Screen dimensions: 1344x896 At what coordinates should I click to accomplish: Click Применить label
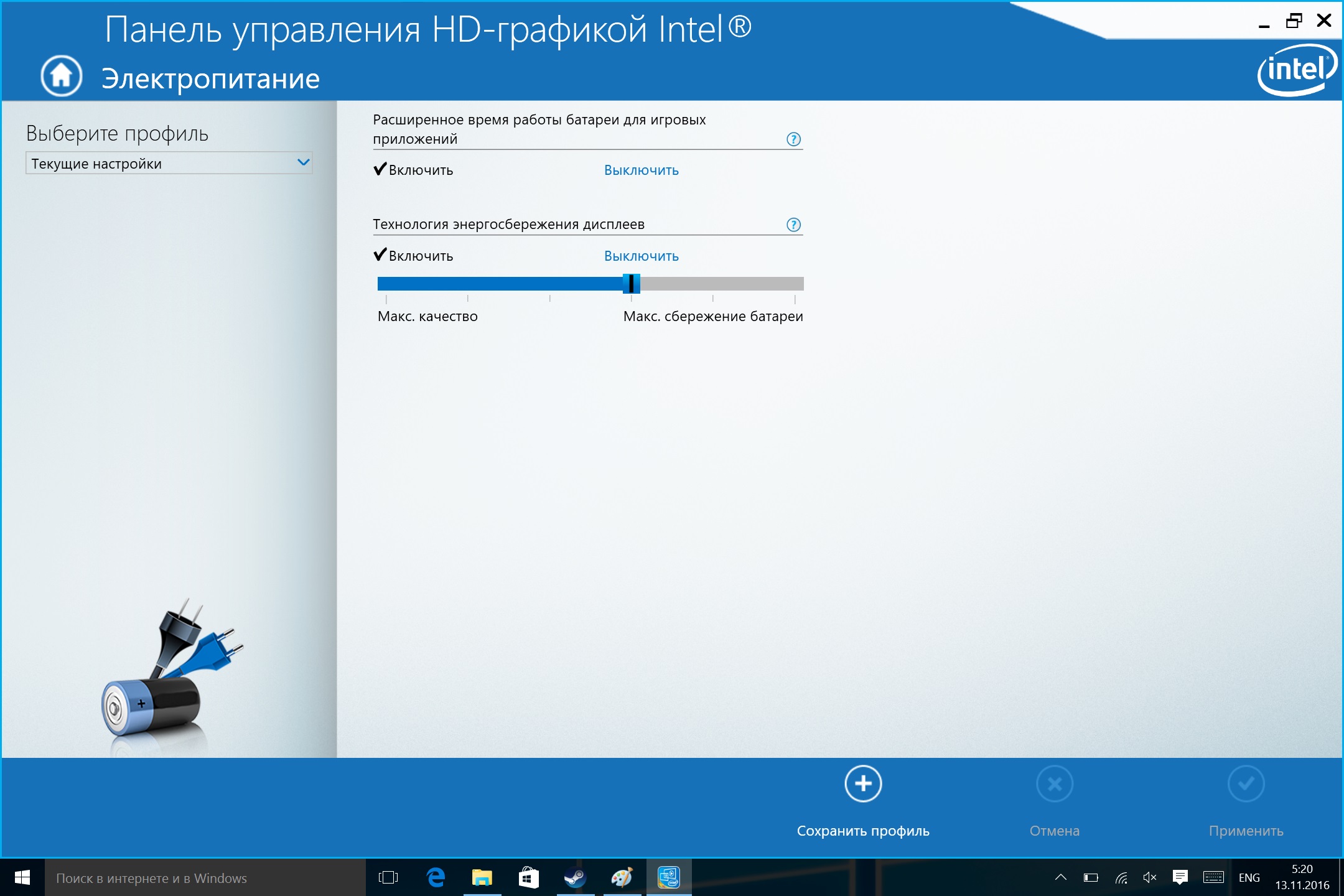coord(1246,831)
